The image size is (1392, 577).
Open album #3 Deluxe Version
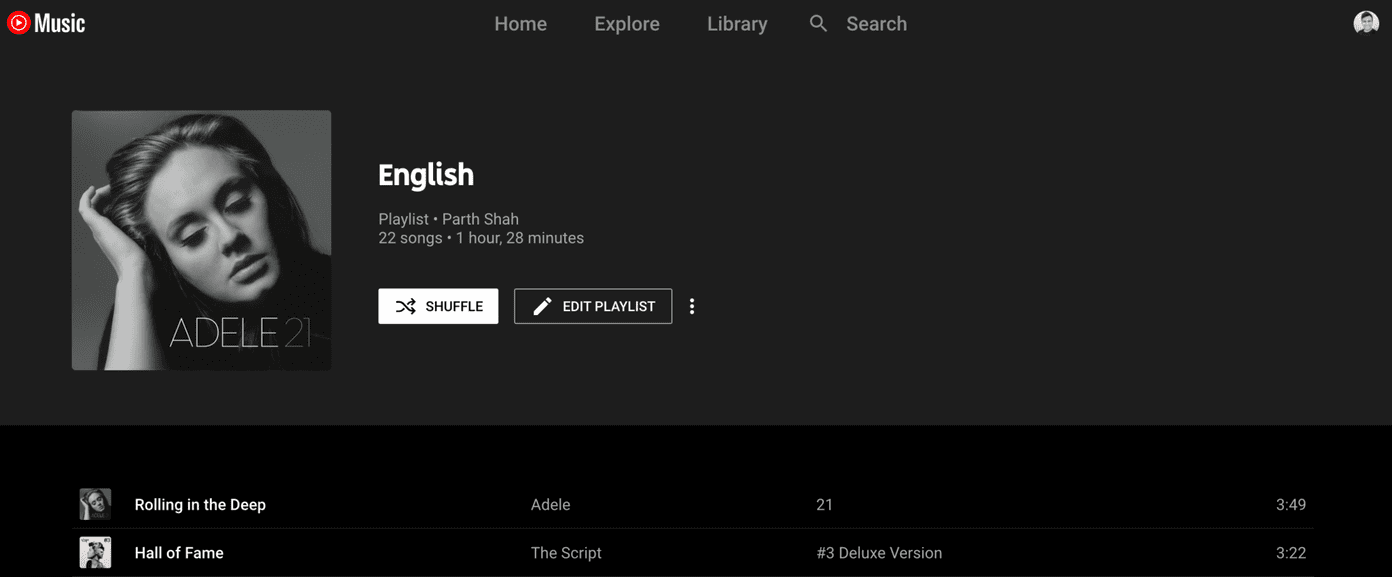tap(879, 553)
